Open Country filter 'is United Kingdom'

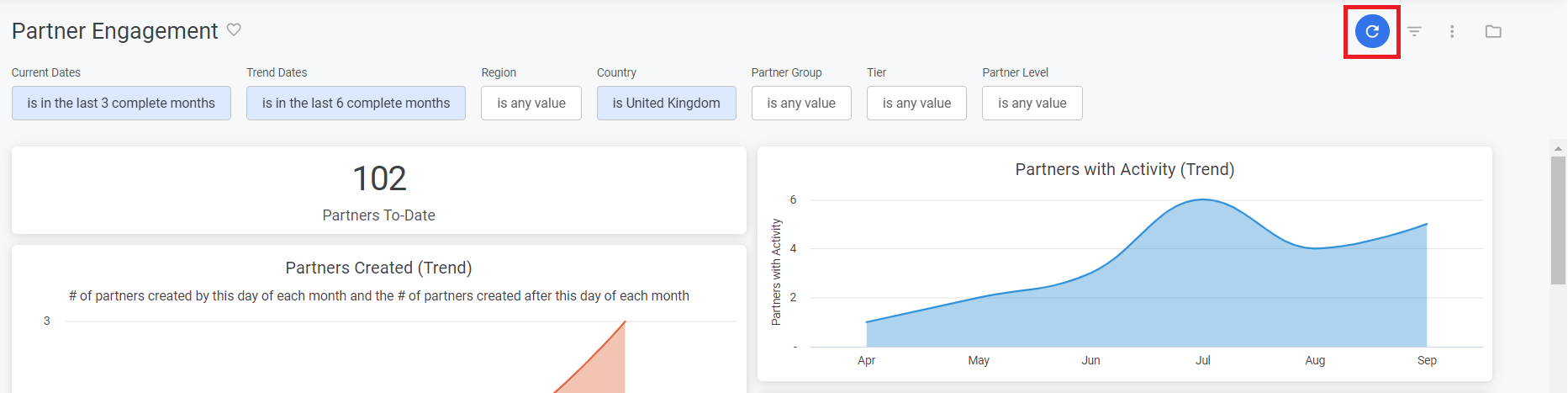point(667,103)
